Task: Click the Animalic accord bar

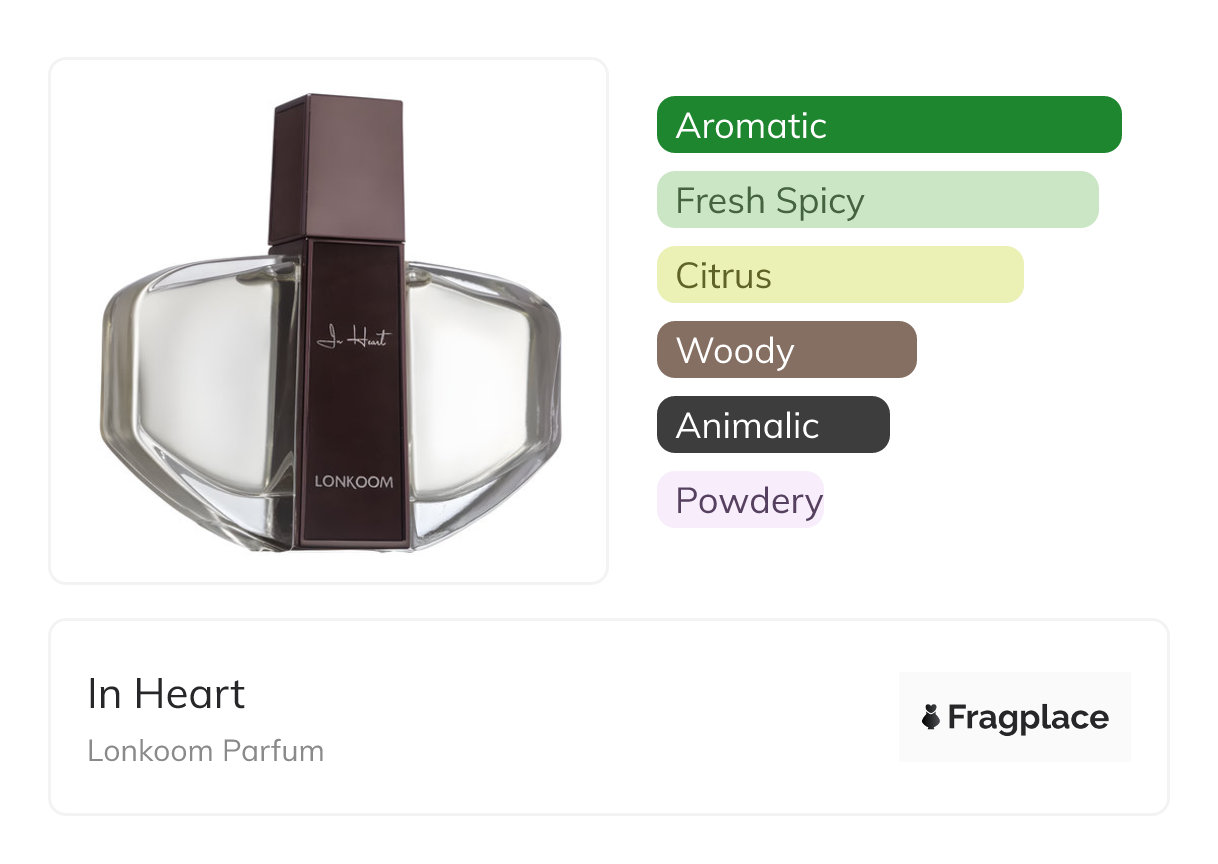Action: click(772, 425)
